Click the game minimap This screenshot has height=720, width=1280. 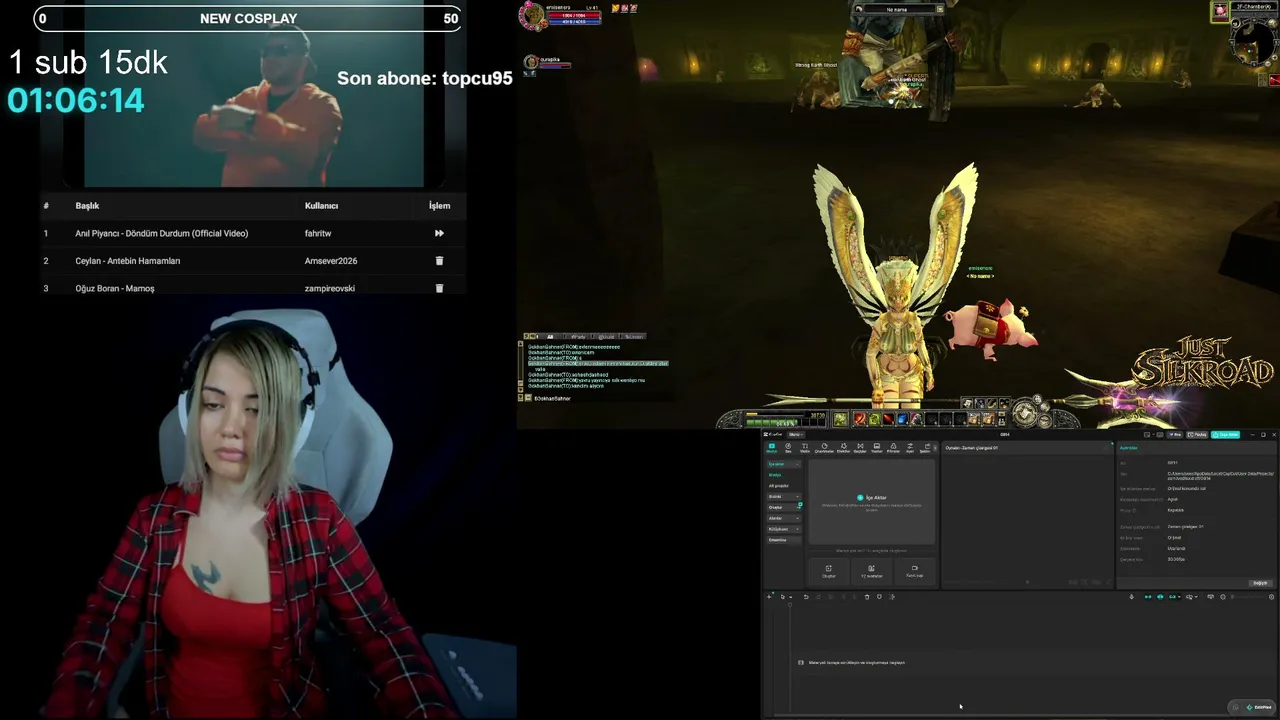coord(1252,42)
